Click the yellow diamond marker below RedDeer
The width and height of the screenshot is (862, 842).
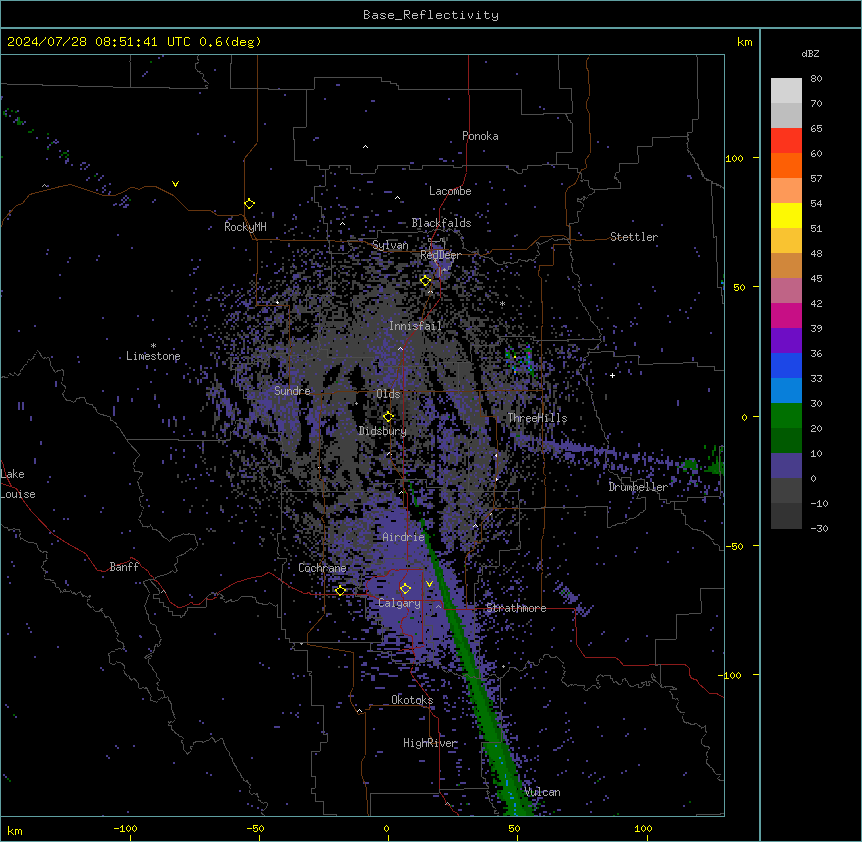point(425,281)
